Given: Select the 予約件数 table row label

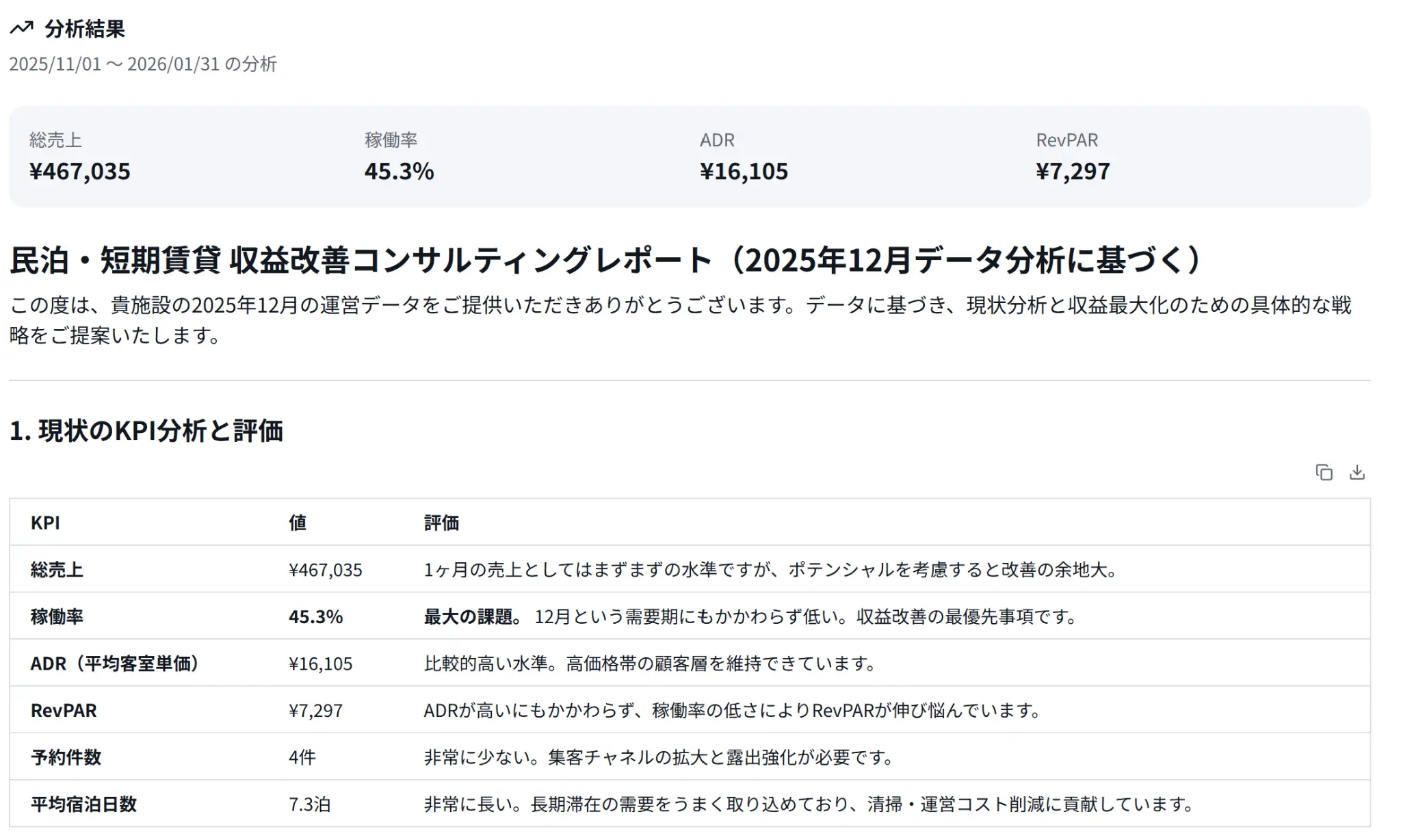Looking at the screenshot, I should (66, 757).
